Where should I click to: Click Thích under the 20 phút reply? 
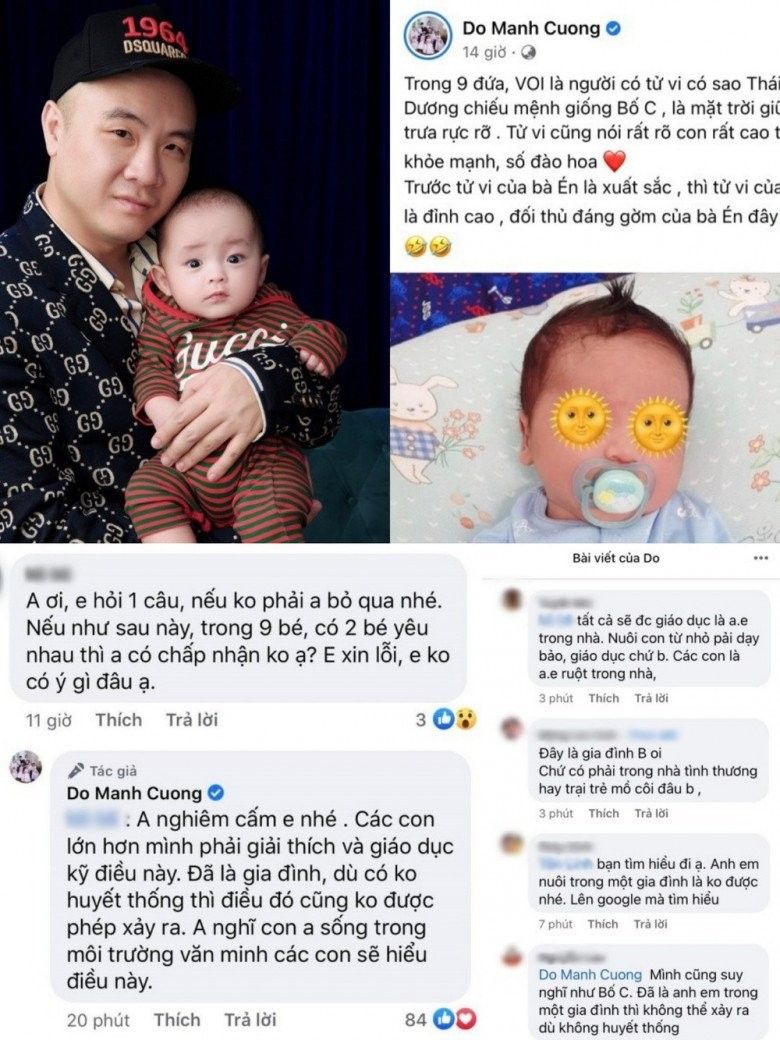[177, 1019]
